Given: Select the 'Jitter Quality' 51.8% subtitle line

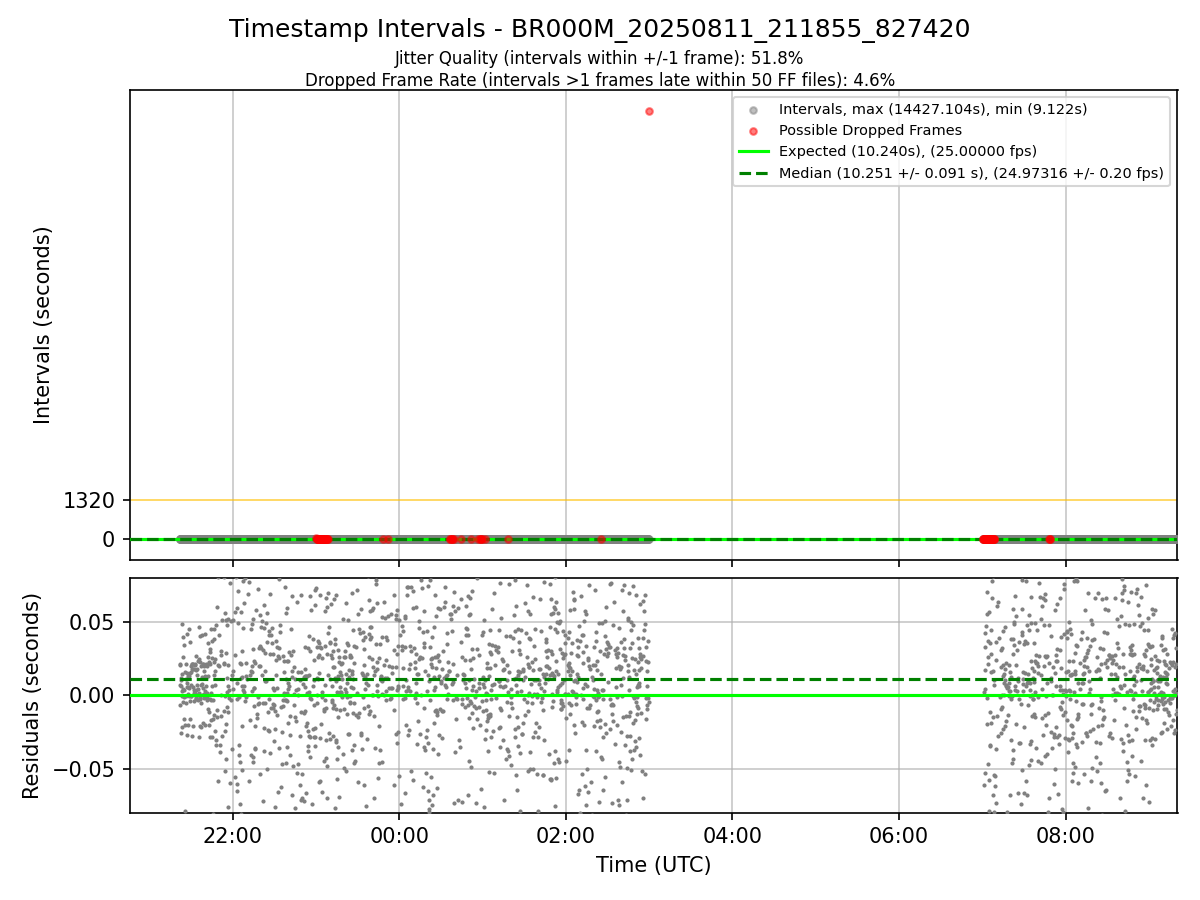Looking at the screenshot, I should coord(599,58).
